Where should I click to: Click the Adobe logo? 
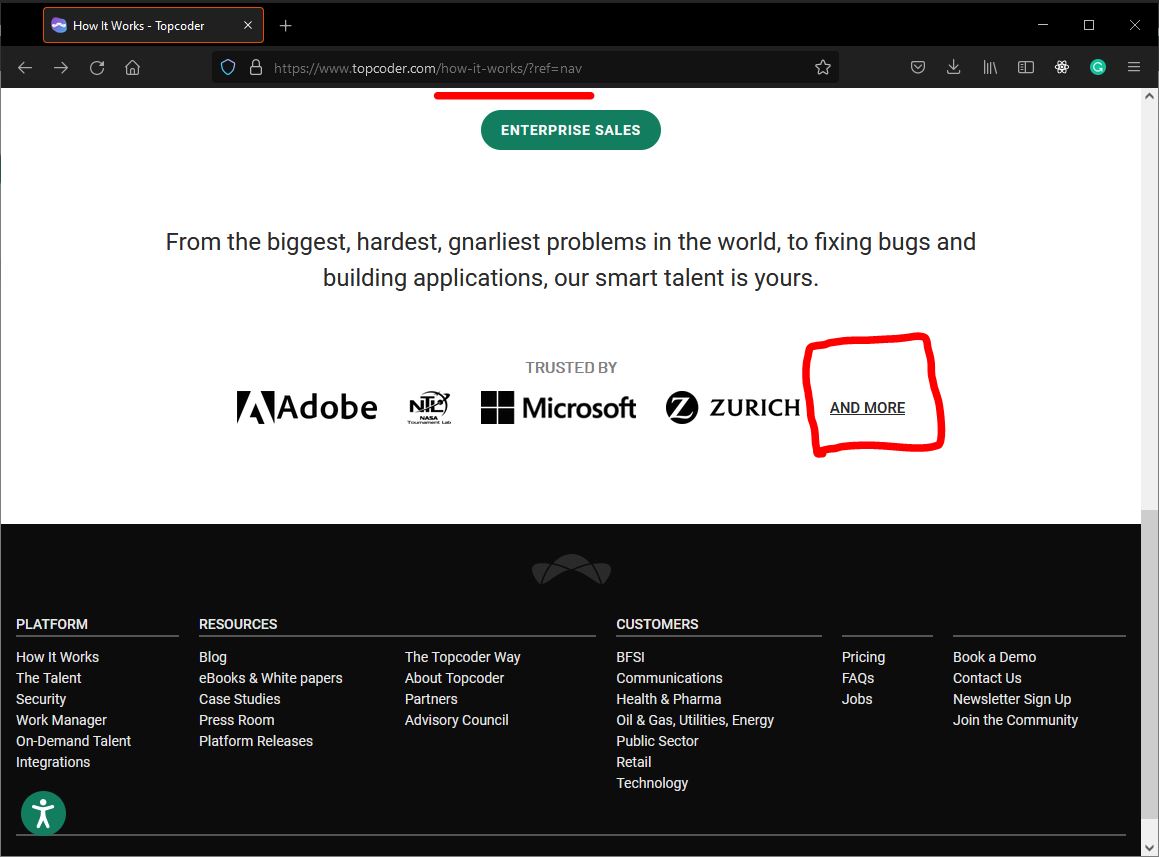pyautogui.click(x=307, y=407)
